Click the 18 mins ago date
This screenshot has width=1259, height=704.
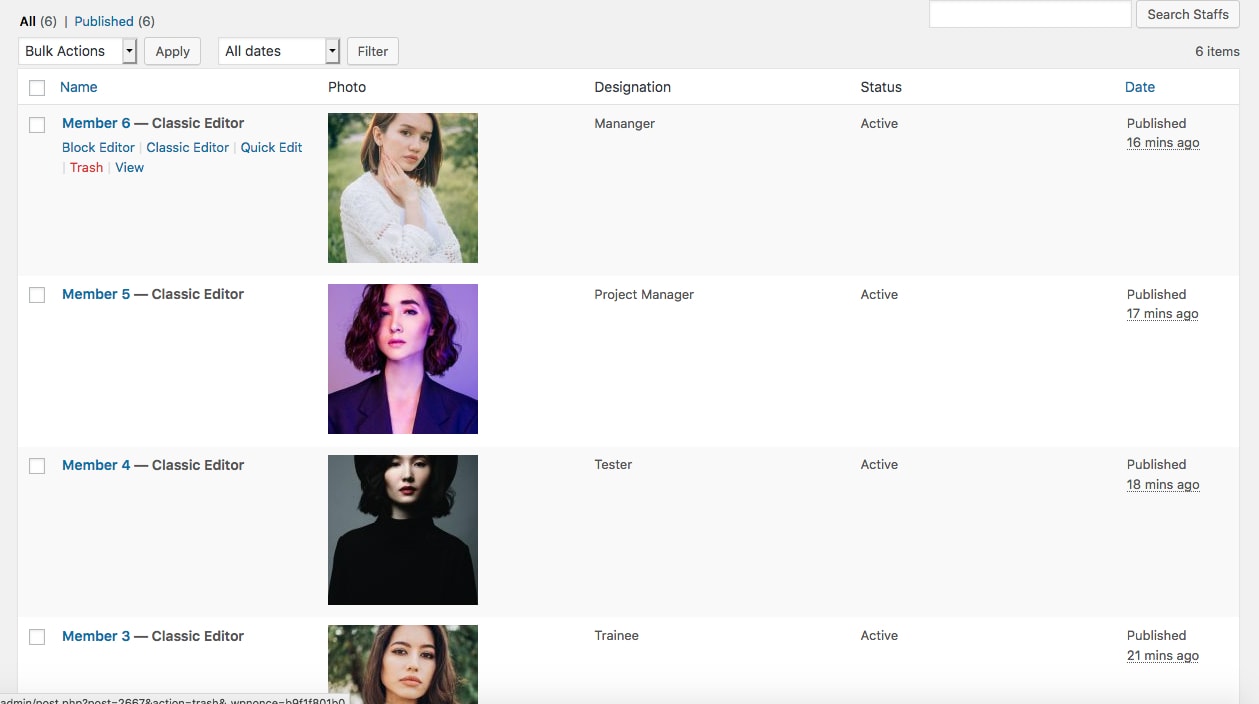pos(1163,484)
